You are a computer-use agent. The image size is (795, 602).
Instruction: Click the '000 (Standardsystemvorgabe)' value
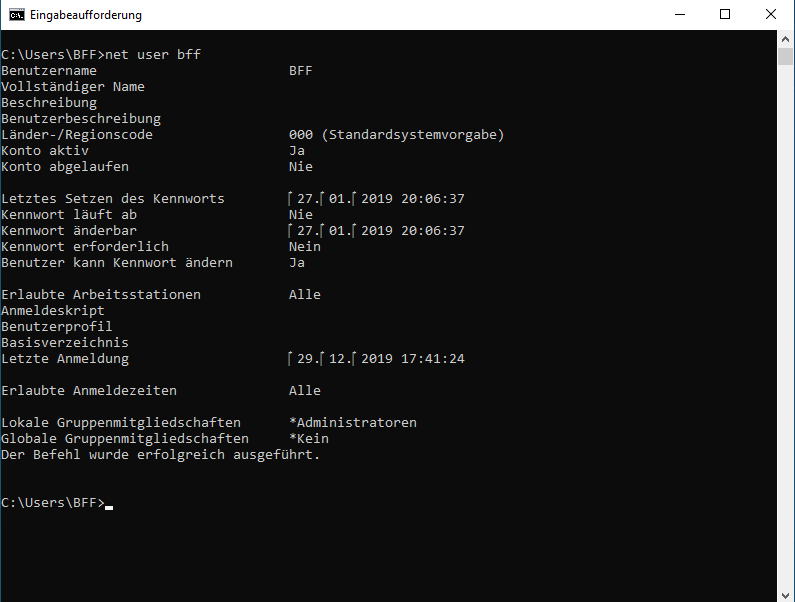click(396, 134)
